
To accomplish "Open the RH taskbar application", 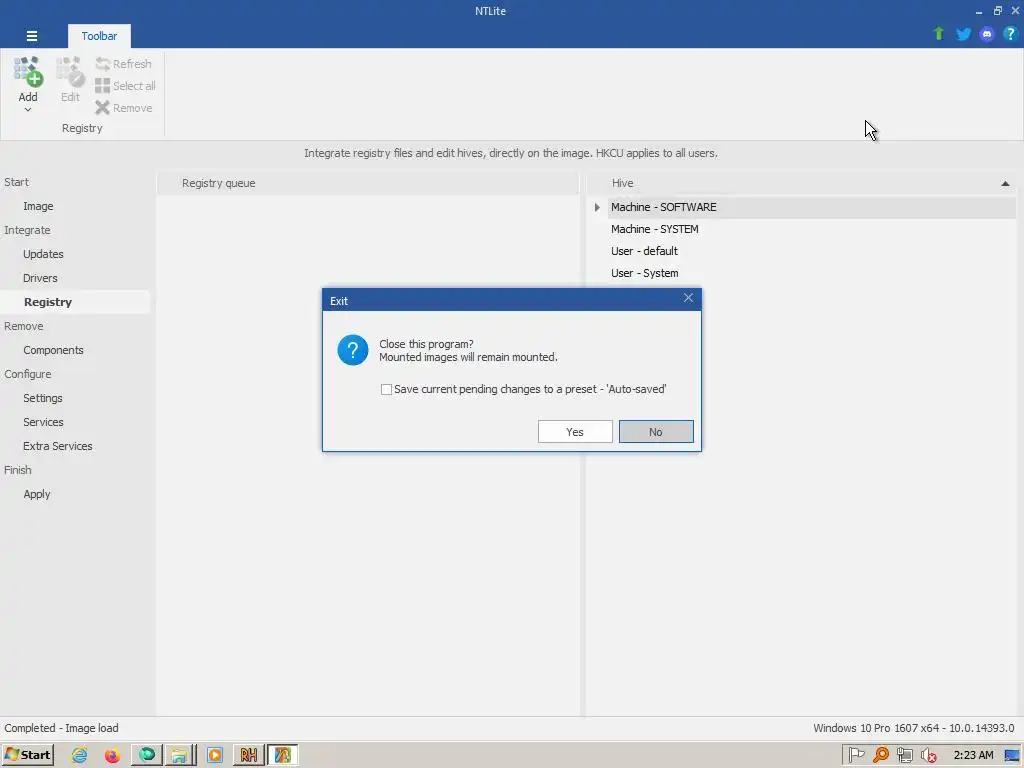I will [x=248, y=755].
